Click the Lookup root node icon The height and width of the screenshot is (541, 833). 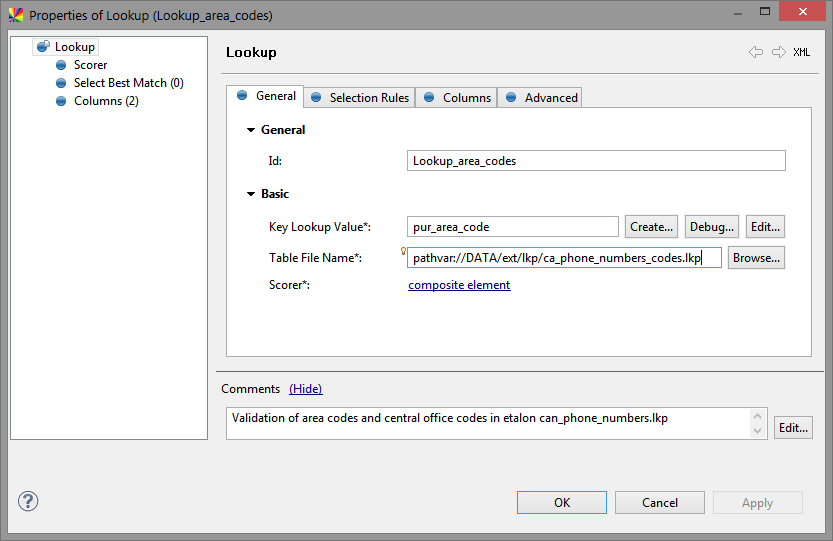(43, 47)
